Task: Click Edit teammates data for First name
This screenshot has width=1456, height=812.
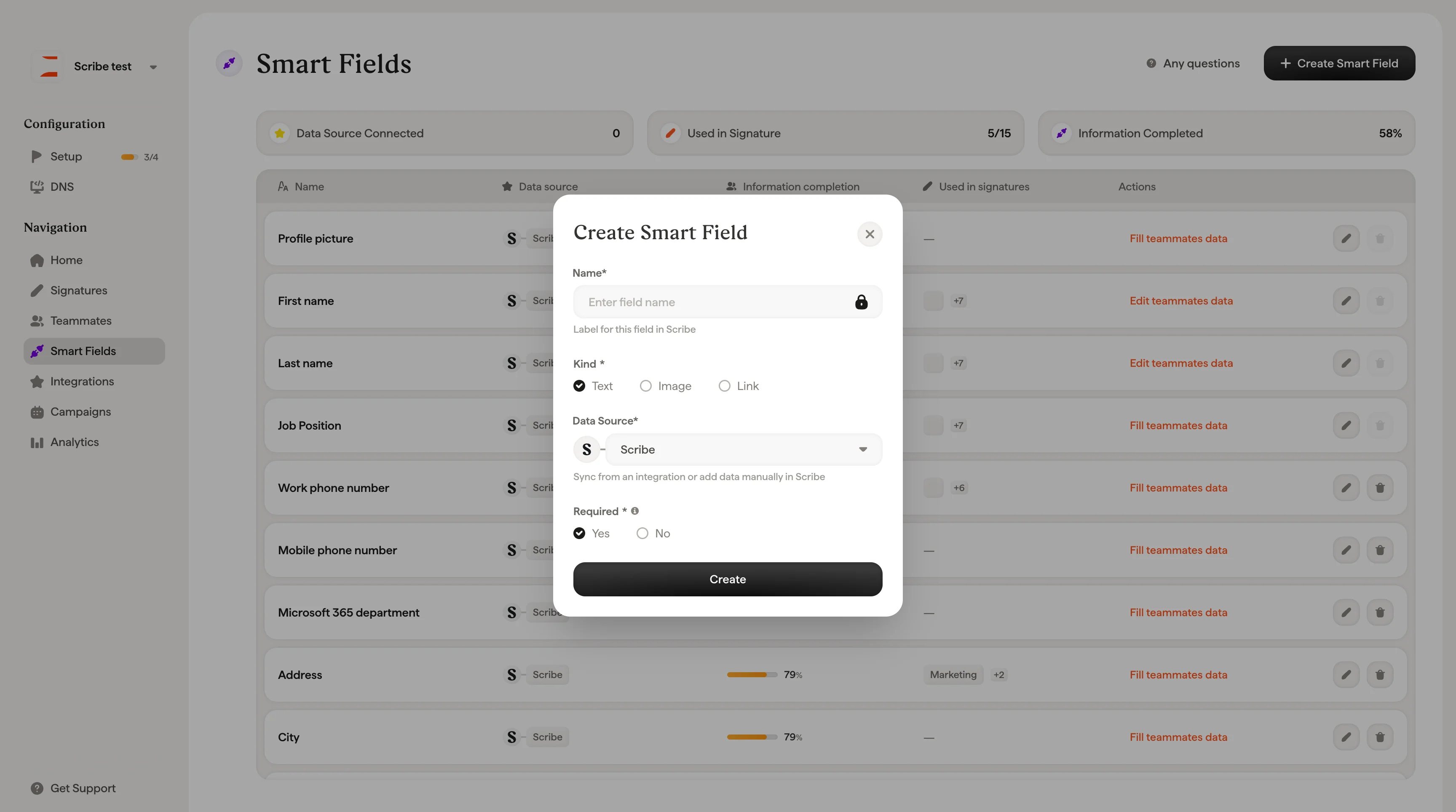Action: 1181,301
